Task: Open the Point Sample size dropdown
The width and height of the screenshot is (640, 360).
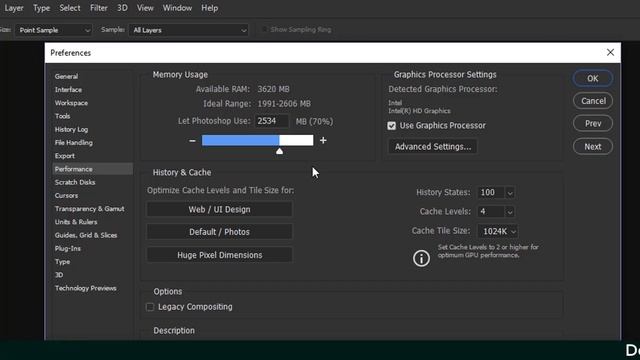Action: click(53, 30)
